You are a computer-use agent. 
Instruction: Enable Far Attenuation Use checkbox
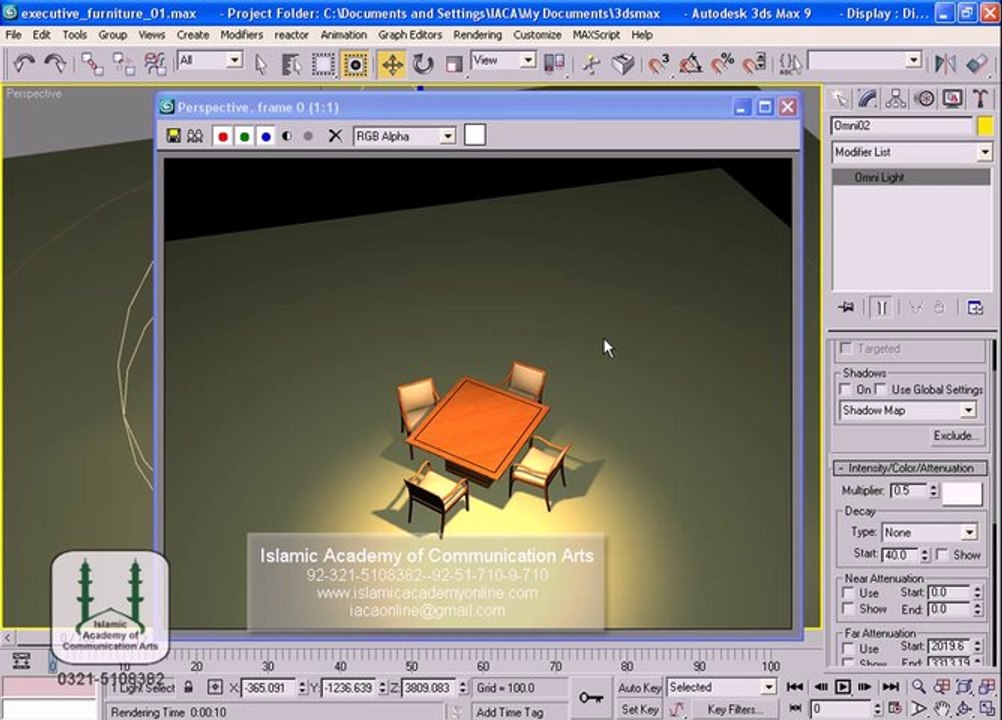848,648
